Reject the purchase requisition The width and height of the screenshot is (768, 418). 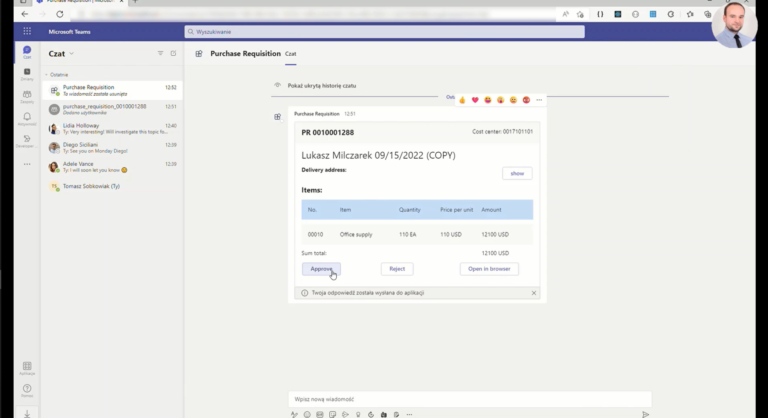pos(397,269)
